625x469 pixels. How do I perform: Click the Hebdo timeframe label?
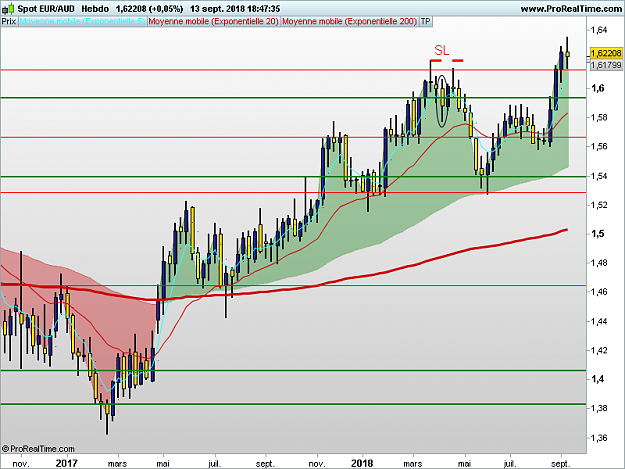coord(95,8)
